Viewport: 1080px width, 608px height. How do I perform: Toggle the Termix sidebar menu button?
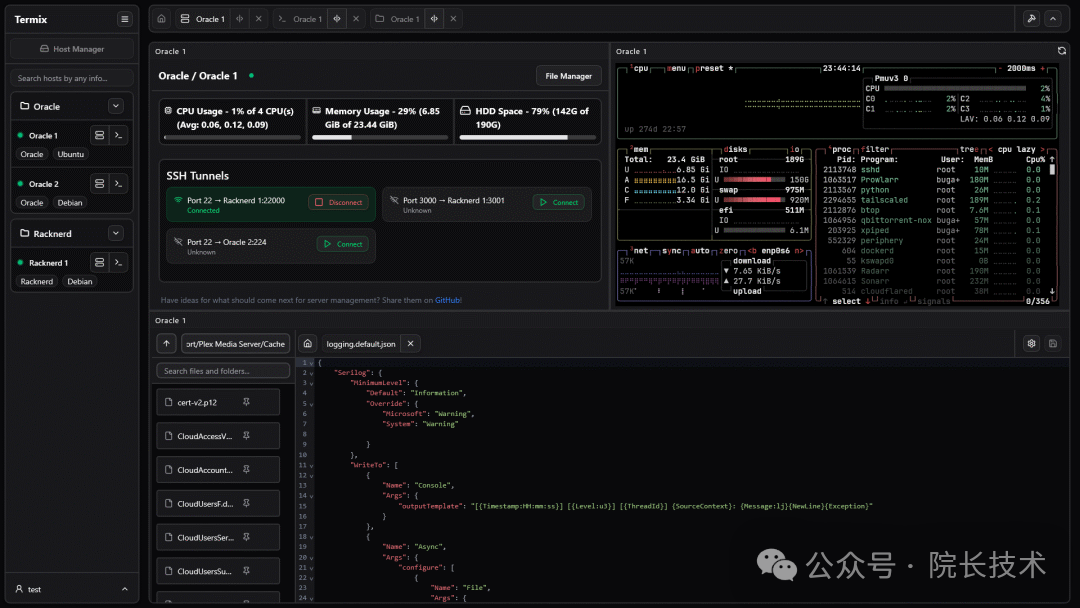[x=124, y=19]
